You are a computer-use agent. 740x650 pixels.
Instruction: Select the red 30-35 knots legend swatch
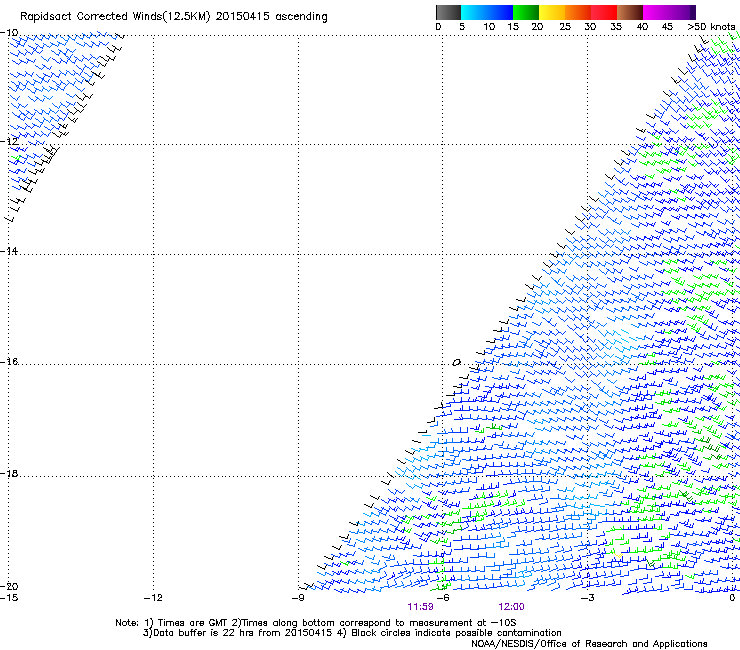pyautogui.click(x=604, y=12)
